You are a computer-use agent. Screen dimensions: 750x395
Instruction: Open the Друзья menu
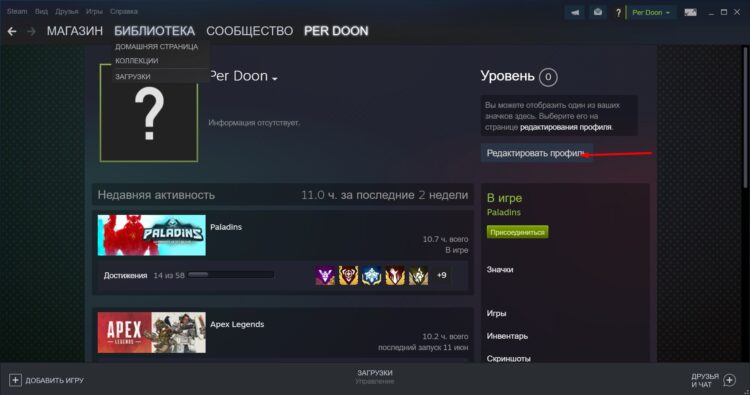click(x=66, y=11)
